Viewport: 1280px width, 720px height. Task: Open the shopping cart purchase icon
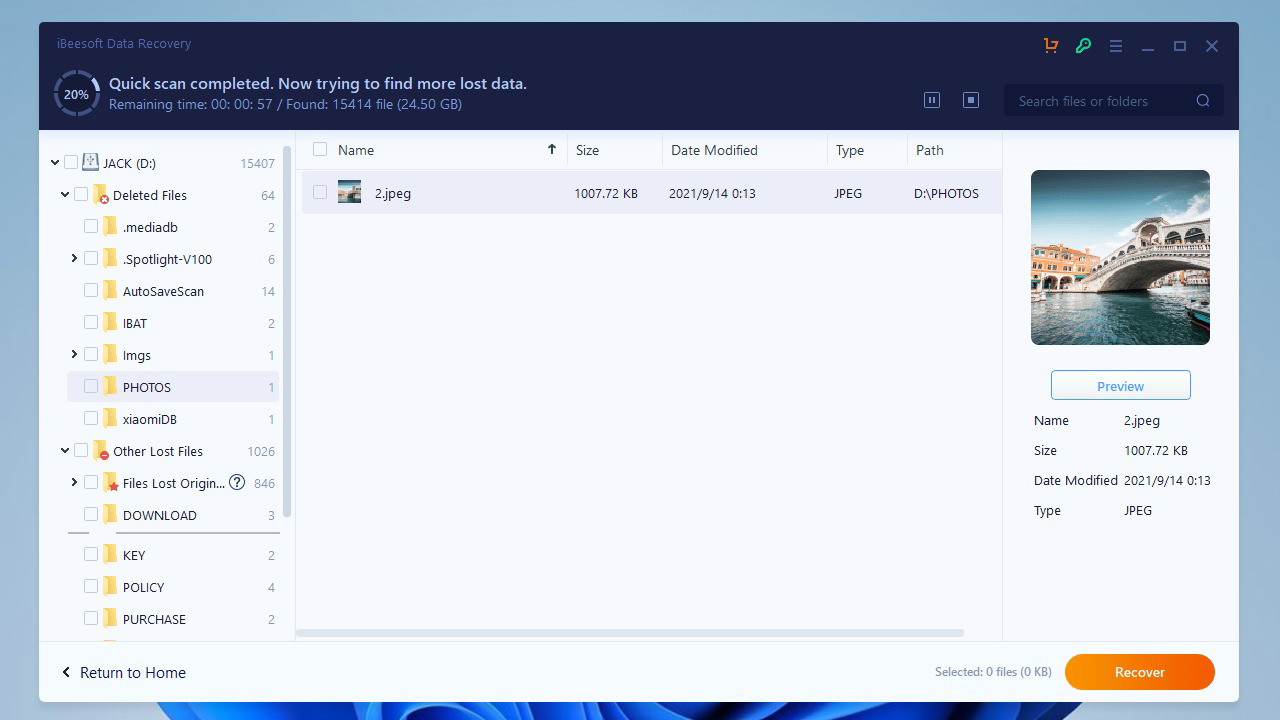(x=1050, y=45)
